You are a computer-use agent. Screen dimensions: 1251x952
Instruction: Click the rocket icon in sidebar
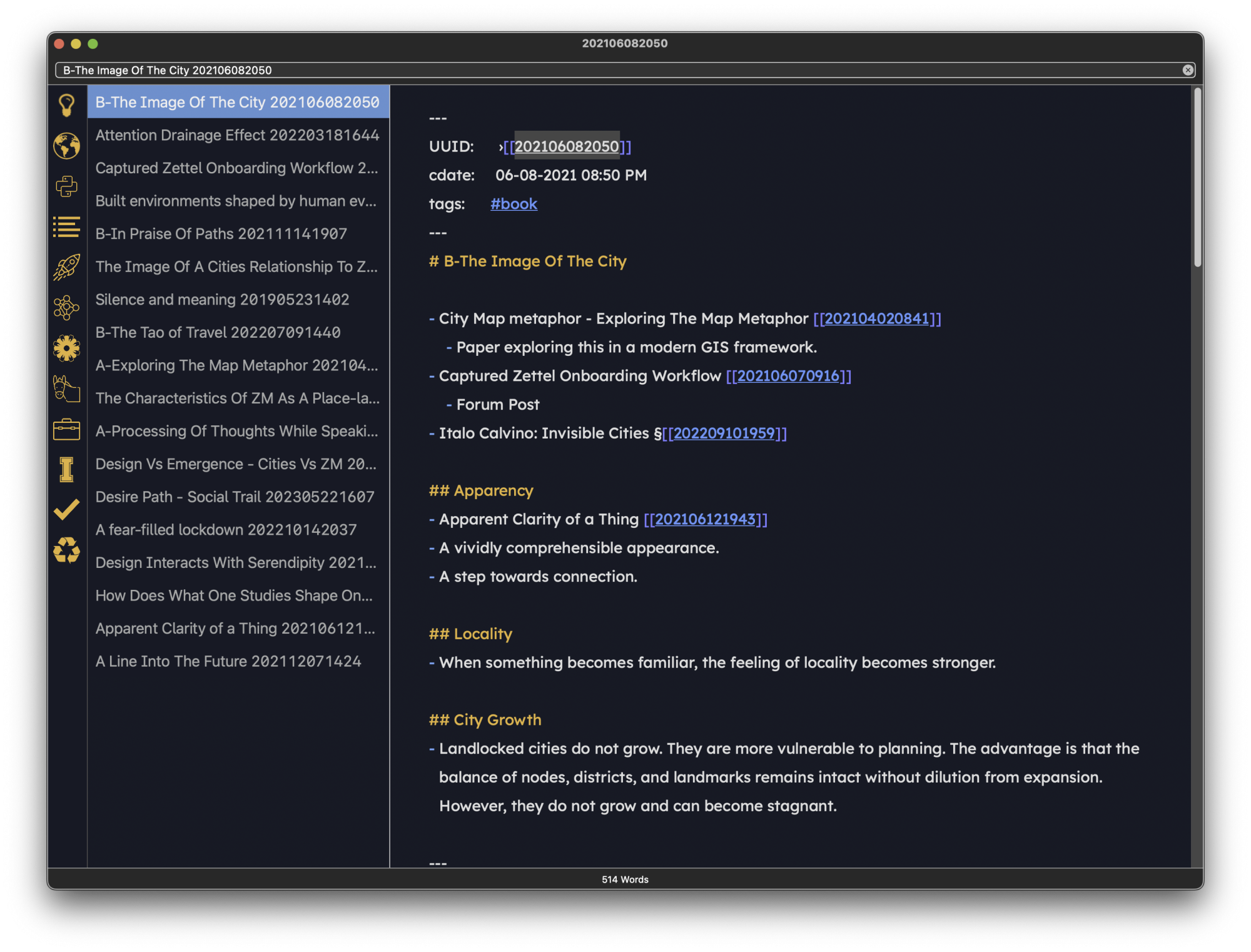[x=66, y=267]
